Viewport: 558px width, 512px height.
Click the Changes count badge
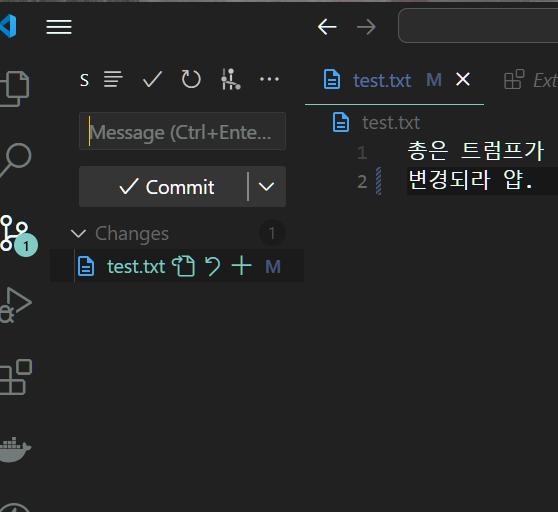272,233
